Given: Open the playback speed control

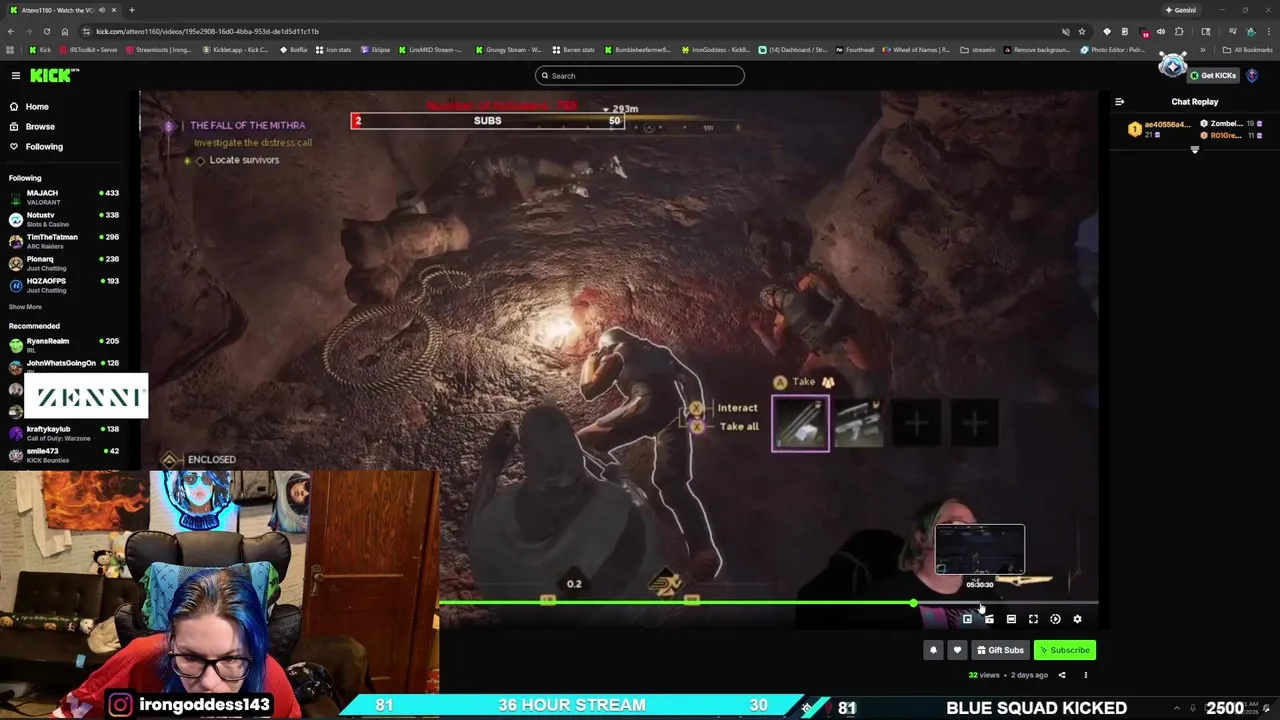Looking at the screenshot, I should click(x=1055, y=620).
